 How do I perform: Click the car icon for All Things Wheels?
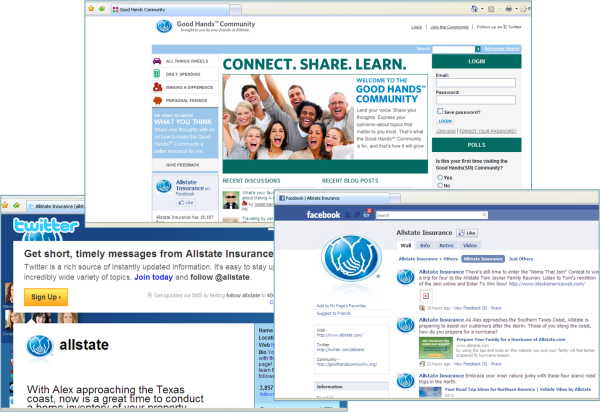click(157, 61)
